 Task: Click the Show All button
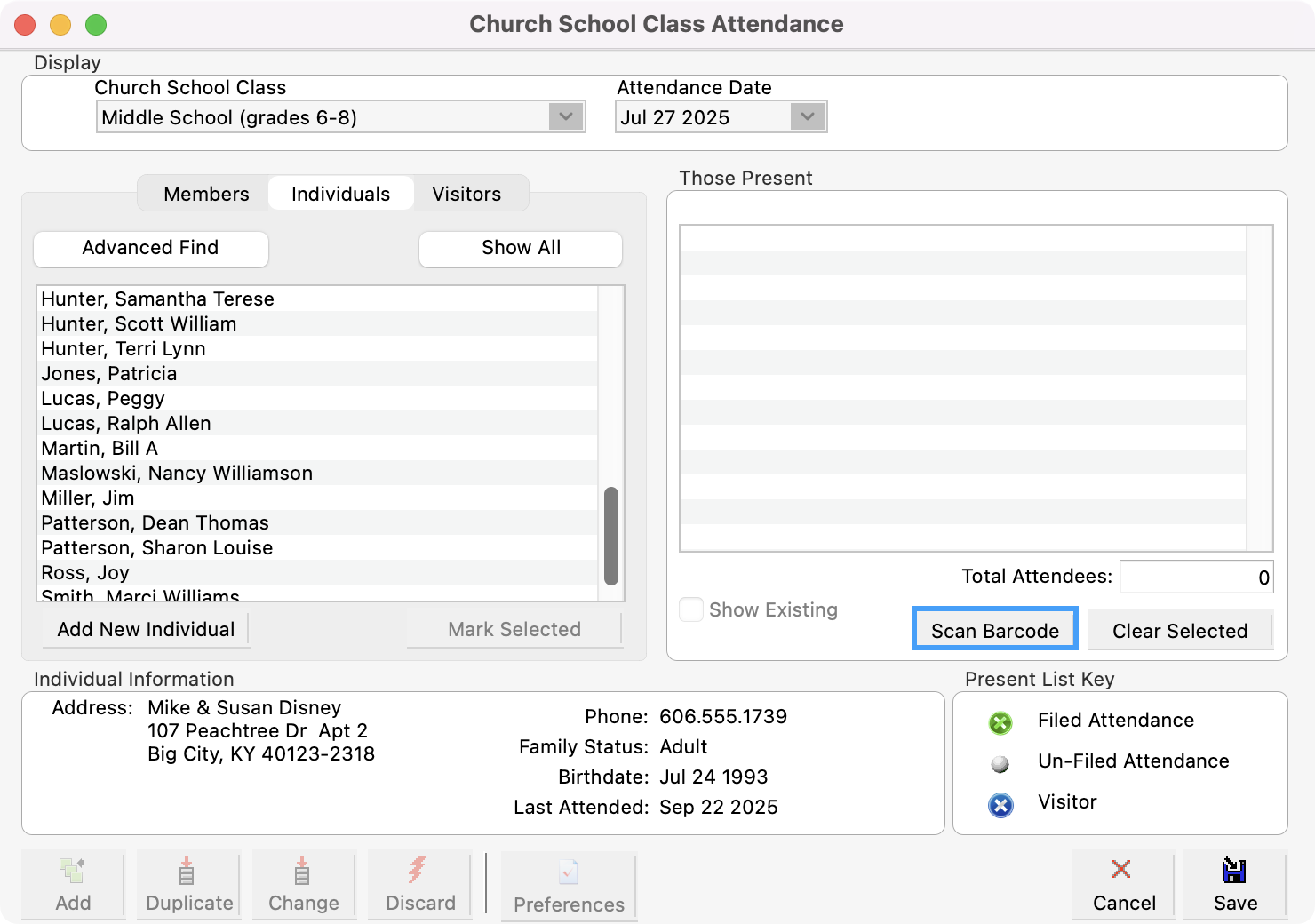520,248
